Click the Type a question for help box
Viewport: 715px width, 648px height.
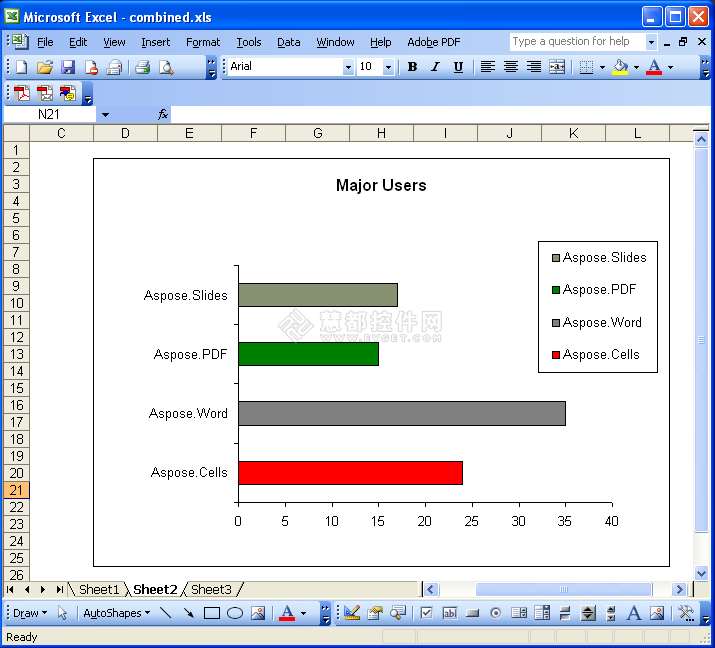tap(576, 41)
